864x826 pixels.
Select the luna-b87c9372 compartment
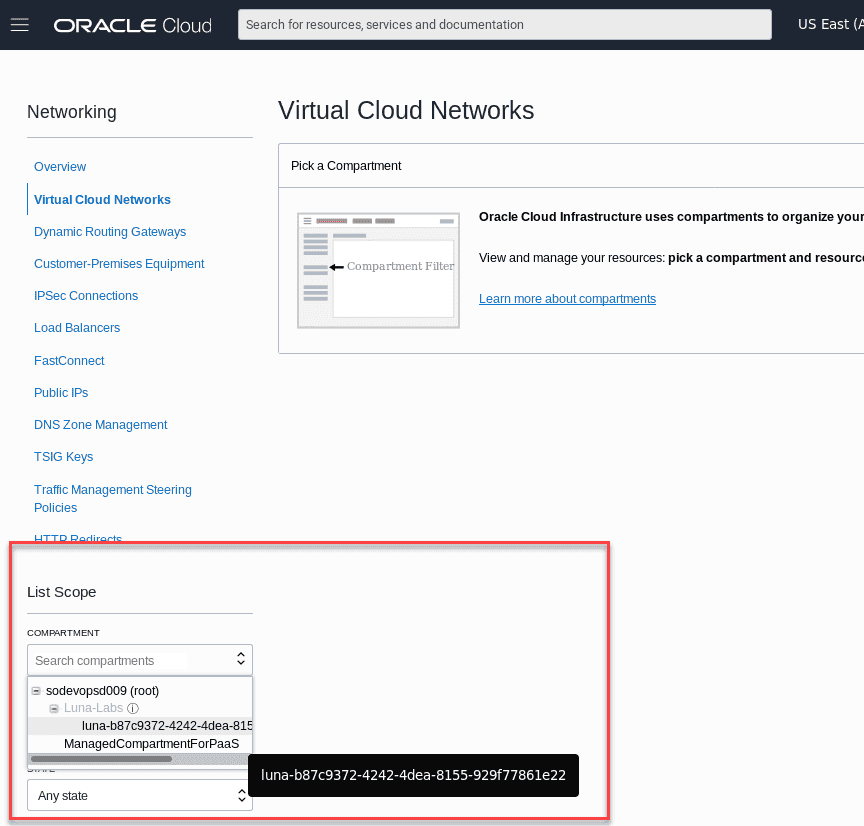point(168,726)
